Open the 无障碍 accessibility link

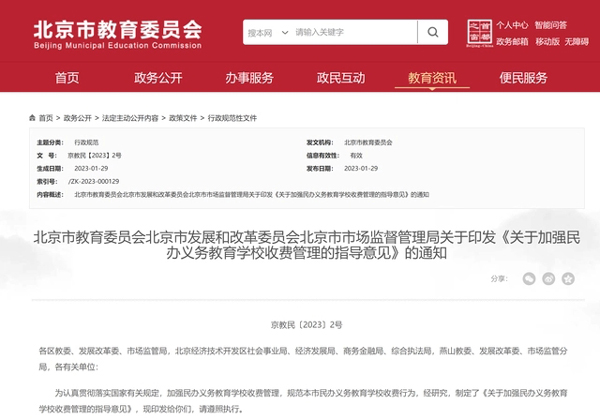click(x=577, y=42)
